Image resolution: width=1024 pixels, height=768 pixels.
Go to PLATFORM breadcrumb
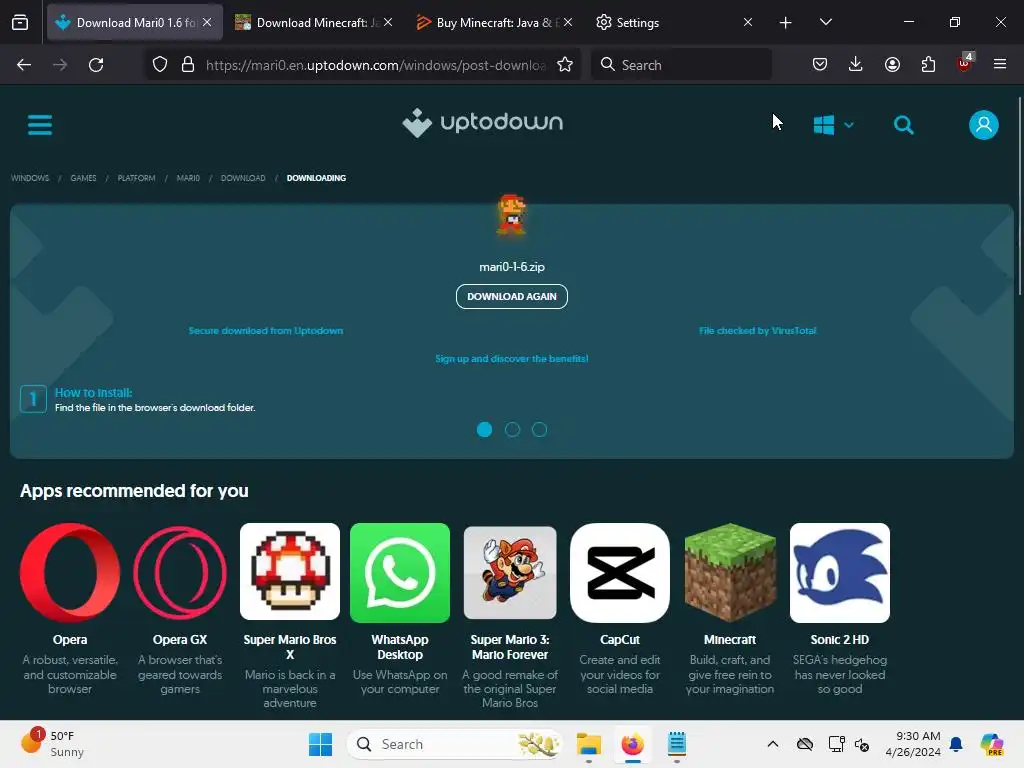pyautogui.click(x=136, y=178)
